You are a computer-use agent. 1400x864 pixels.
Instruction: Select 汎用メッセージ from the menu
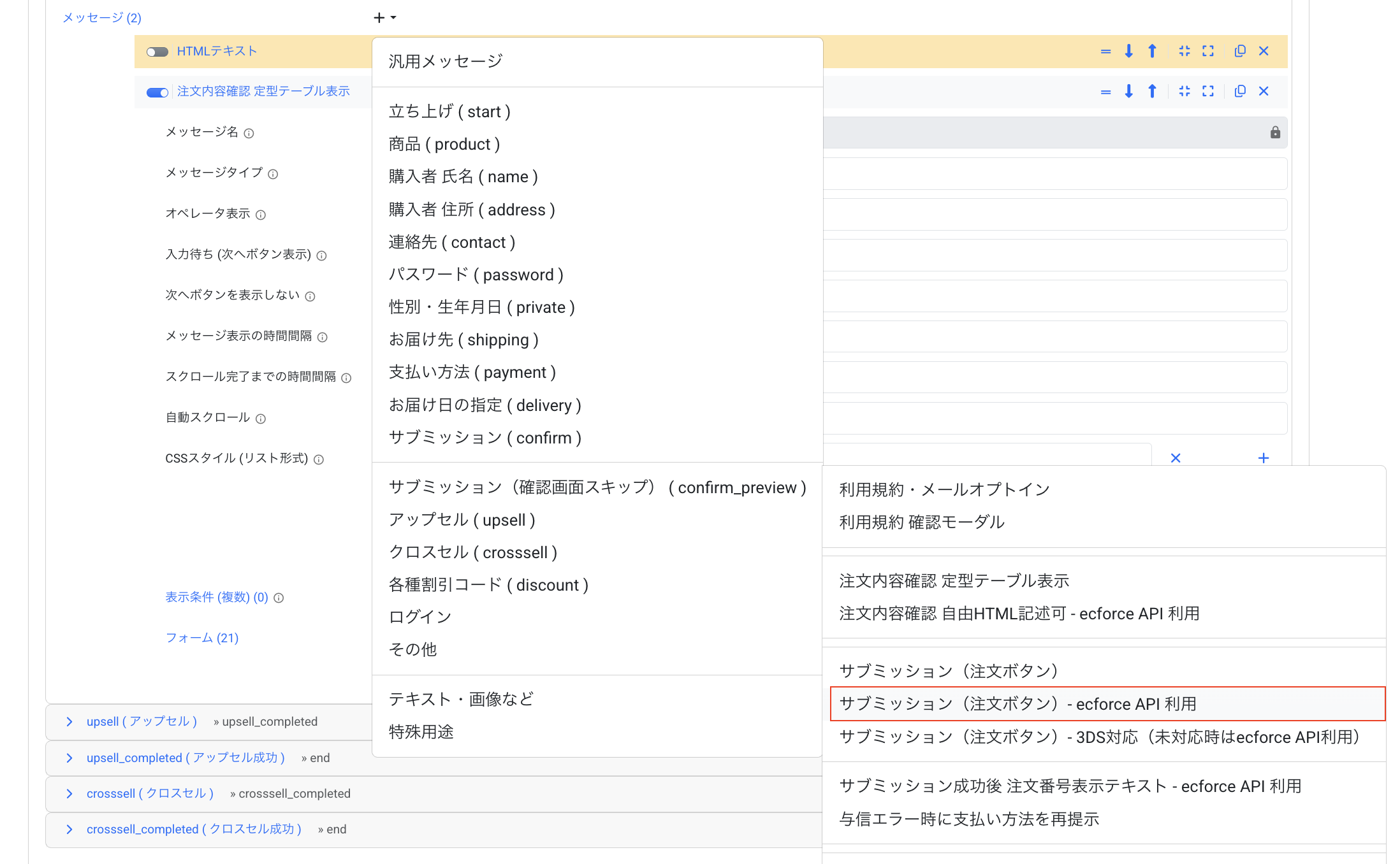[597, 61]
